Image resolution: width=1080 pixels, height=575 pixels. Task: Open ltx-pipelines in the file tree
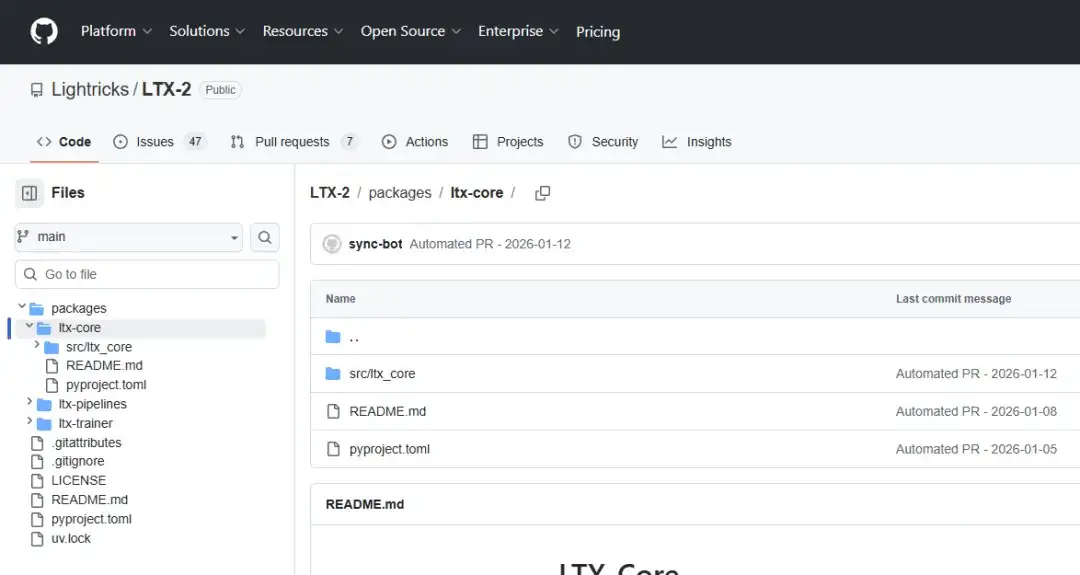92,404
